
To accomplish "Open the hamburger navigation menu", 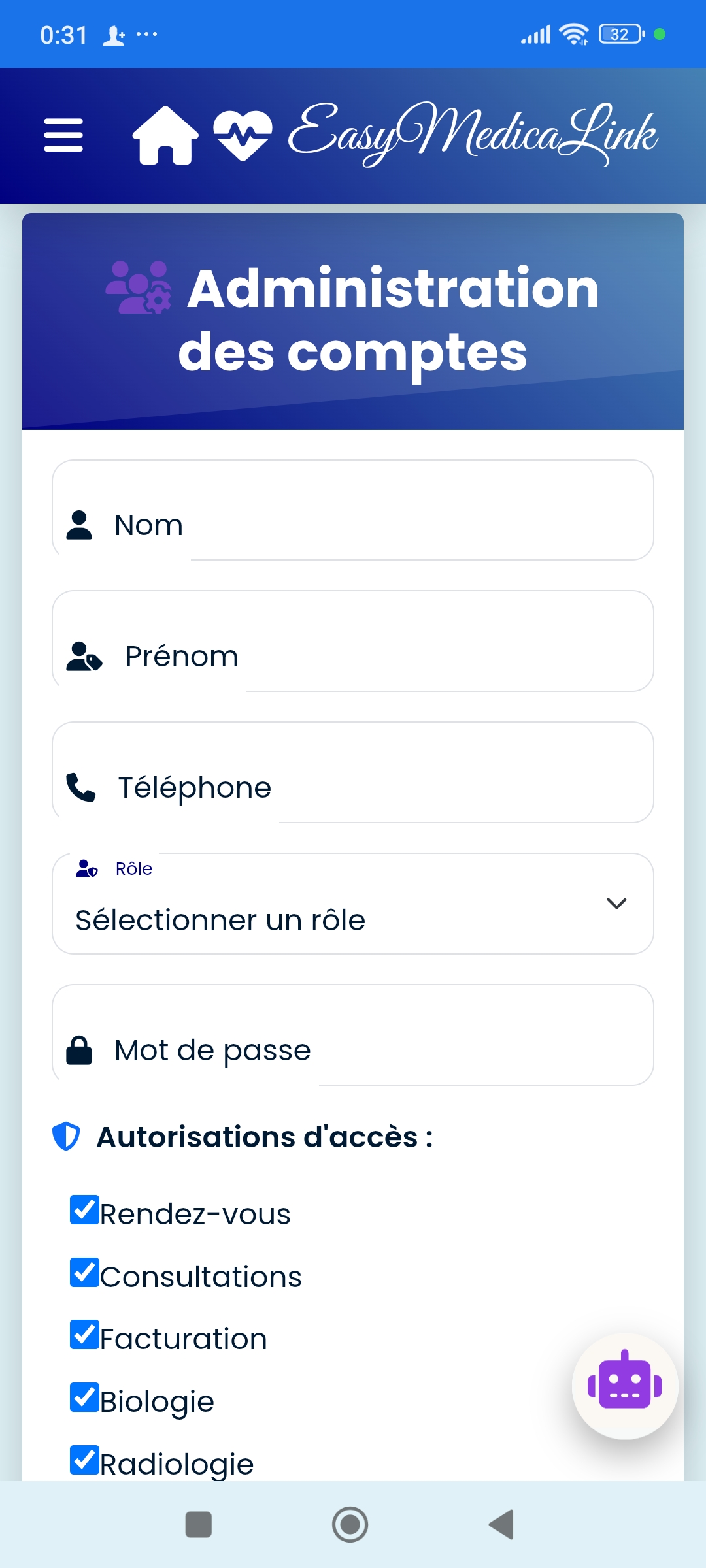I will click(63, 135).
